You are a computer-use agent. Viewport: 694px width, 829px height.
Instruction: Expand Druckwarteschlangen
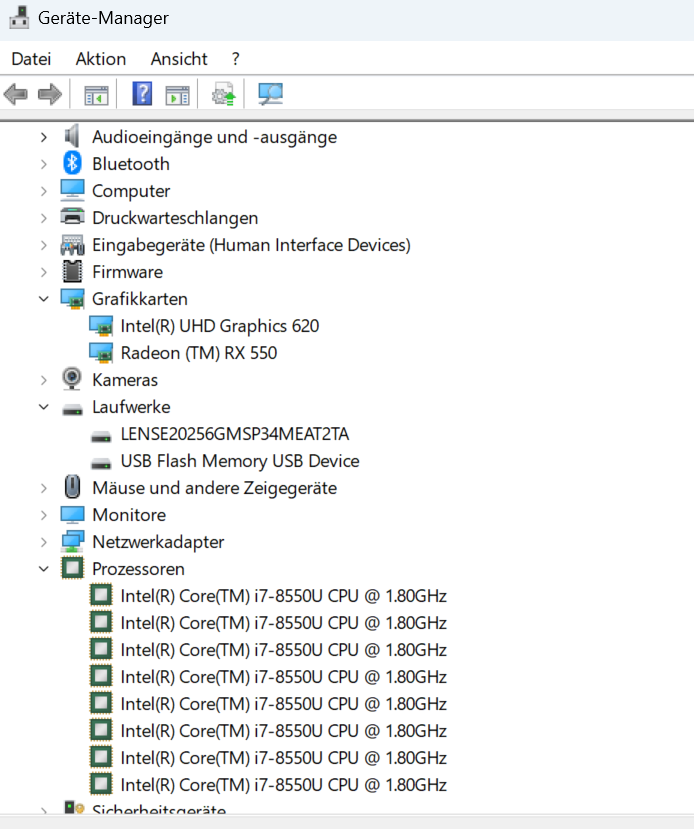44,218
